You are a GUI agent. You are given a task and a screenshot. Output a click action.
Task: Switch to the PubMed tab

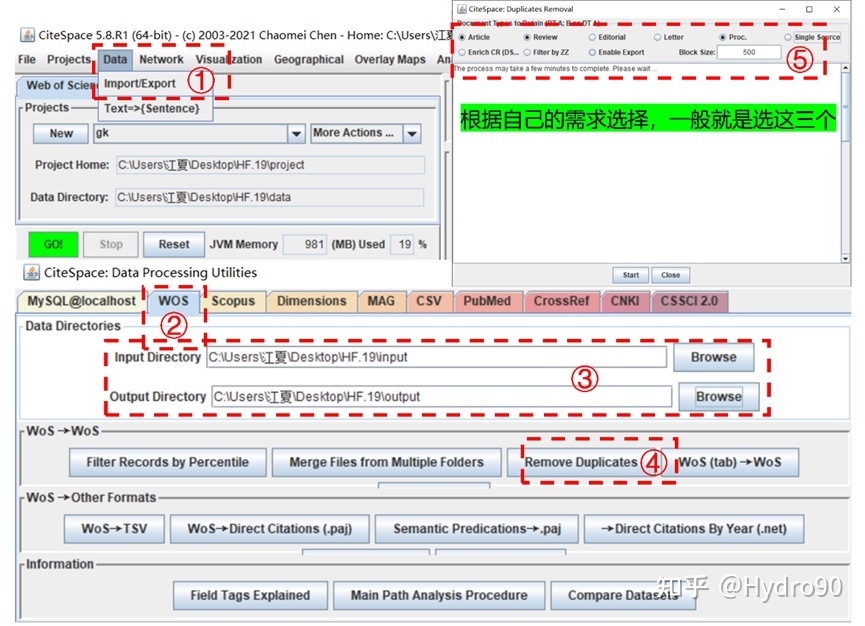click(487, 301)
